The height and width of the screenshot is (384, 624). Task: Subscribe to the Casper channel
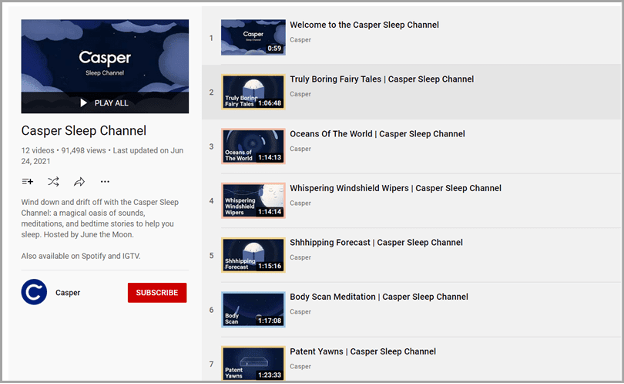click(x=157, y=293)
